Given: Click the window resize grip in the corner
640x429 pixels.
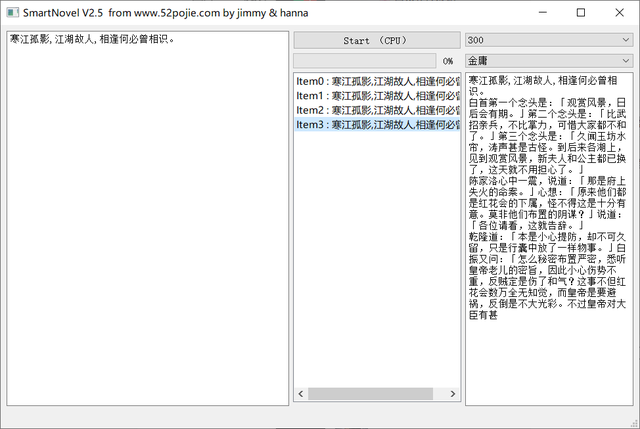Looking at the screenshot, I should (x=634, y=423).
